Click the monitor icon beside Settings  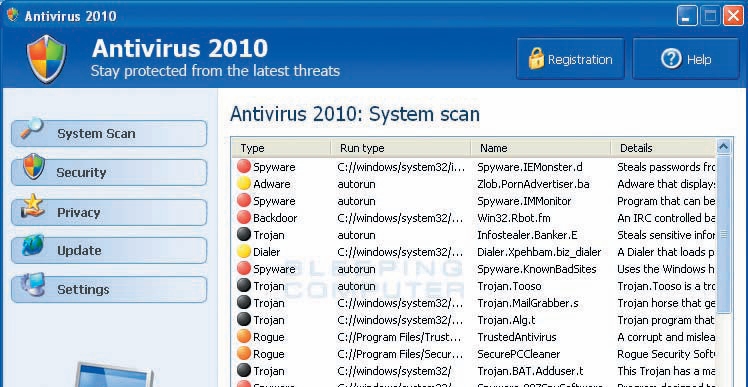[32, 285]
